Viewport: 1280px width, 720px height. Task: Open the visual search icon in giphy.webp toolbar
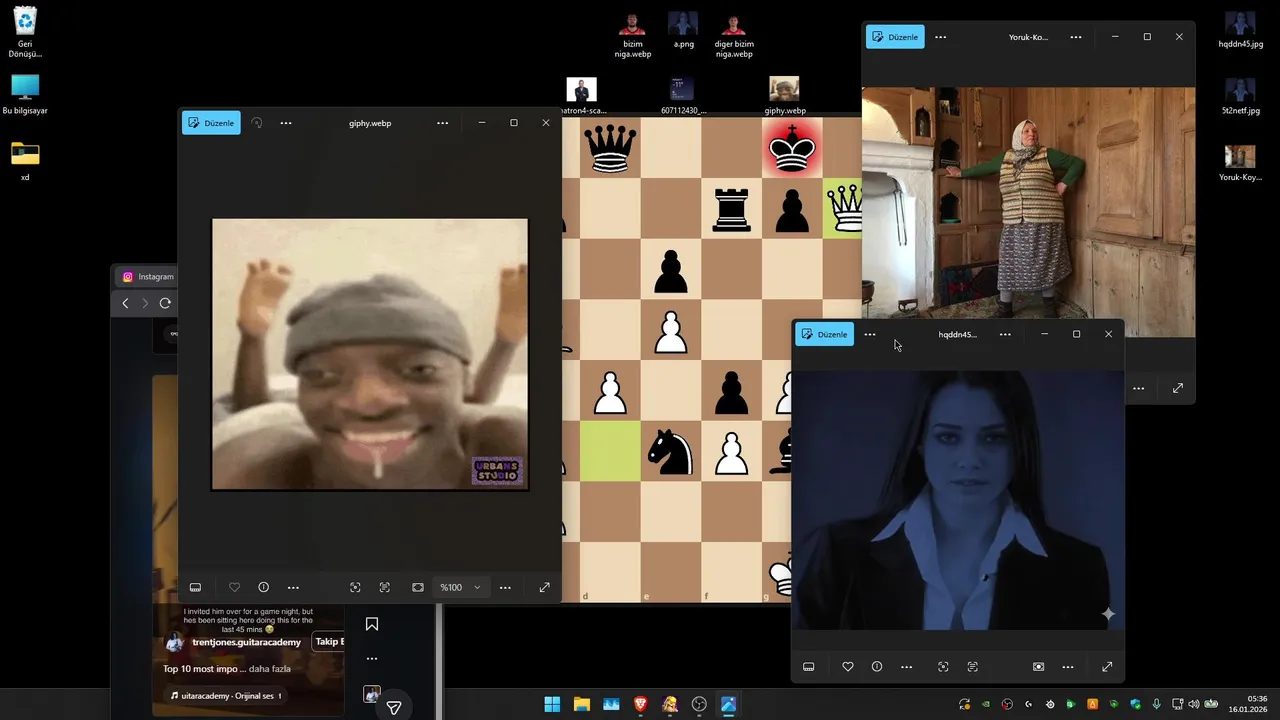pyautogui.click(x=355, y=587)
